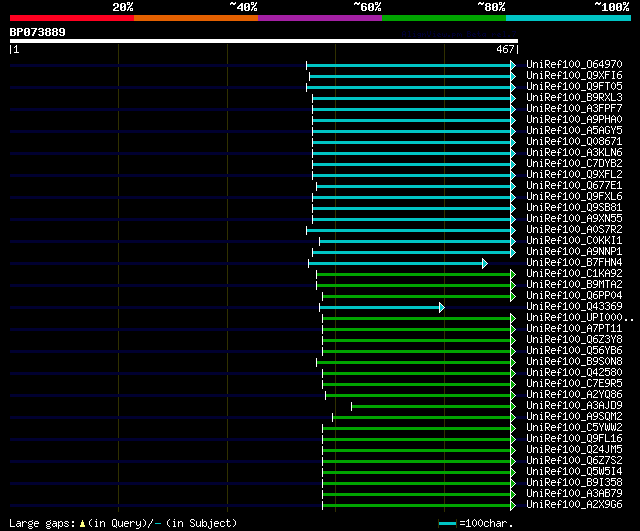Click UniRef100_Q5W5I4 hit name

pos(574,472)
